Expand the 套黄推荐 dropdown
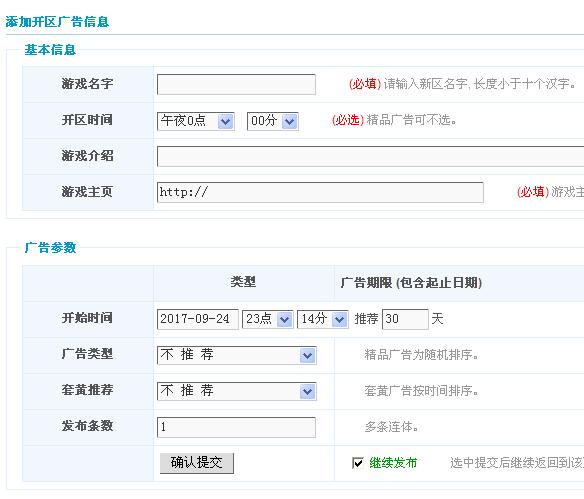Viewport: 584px width, 499px height. (237, 391)
